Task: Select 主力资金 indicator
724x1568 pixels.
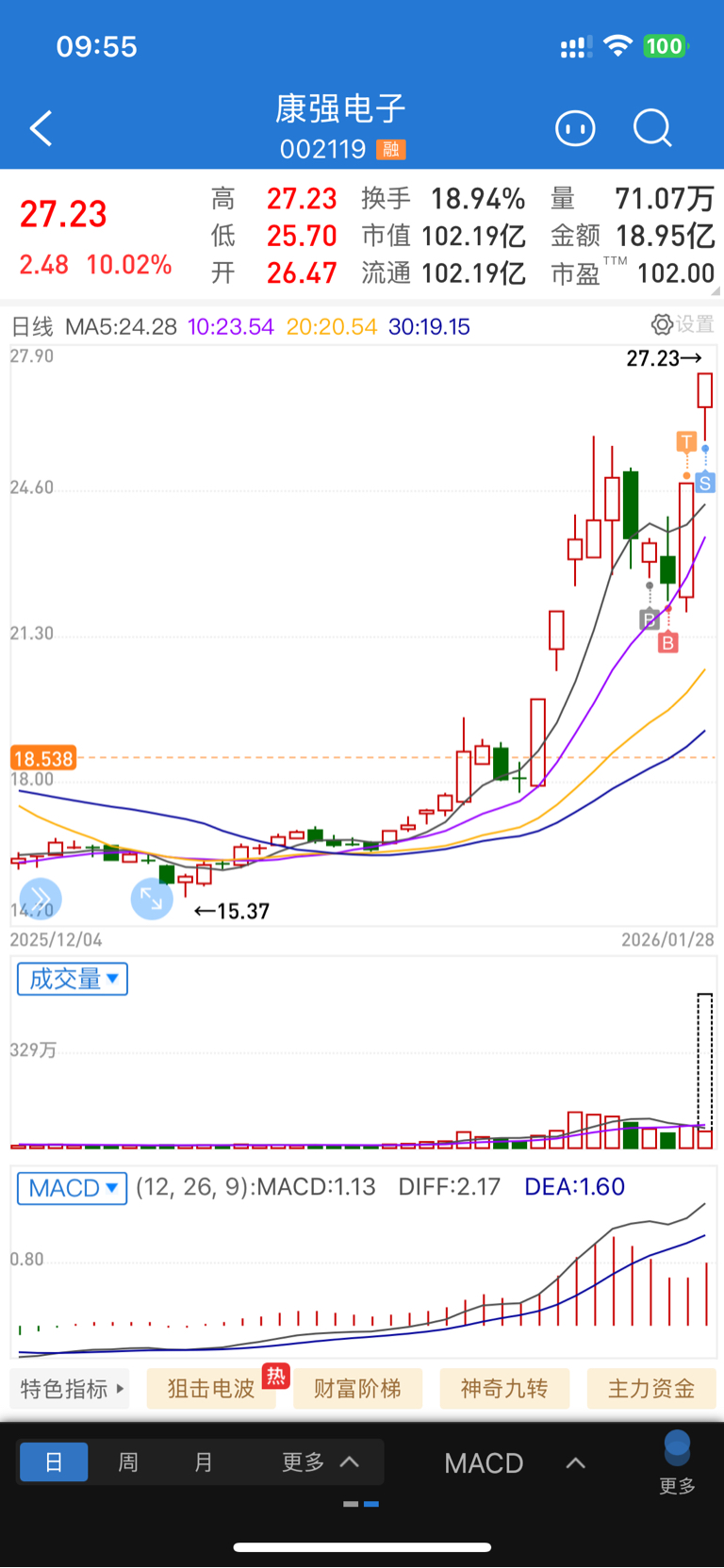Action: 651,1389
